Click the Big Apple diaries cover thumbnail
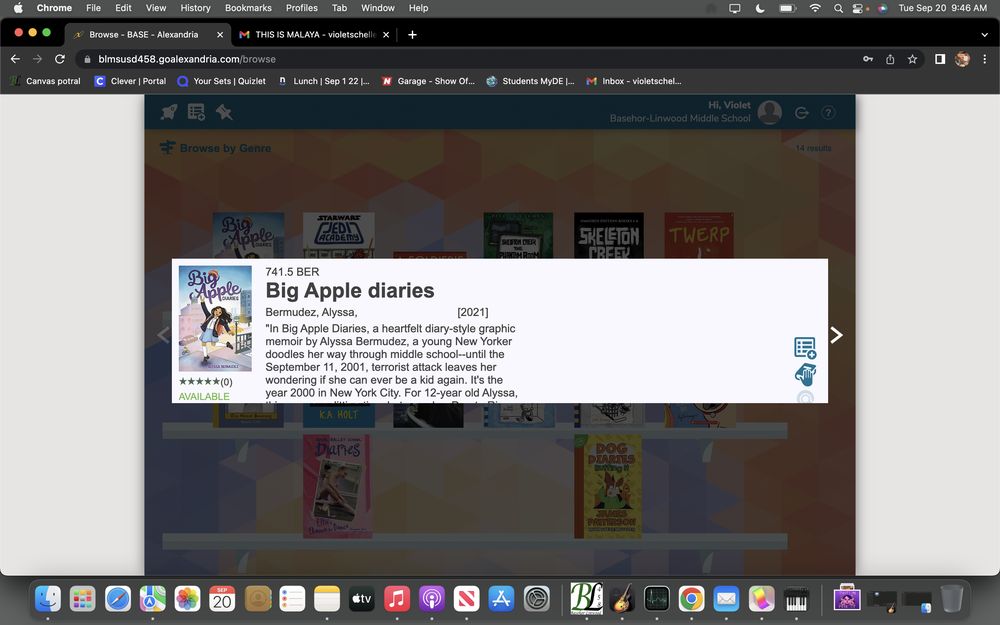 coord(215,319)
